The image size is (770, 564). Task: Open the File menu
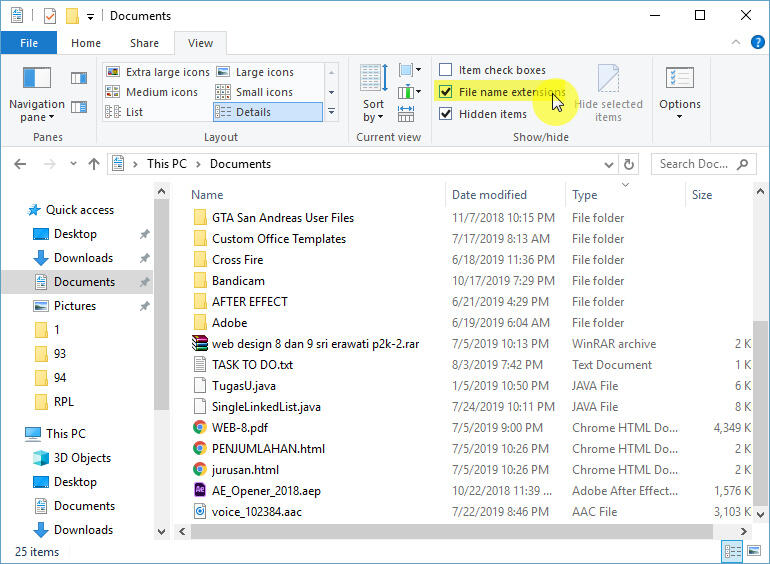coord(29,43)
